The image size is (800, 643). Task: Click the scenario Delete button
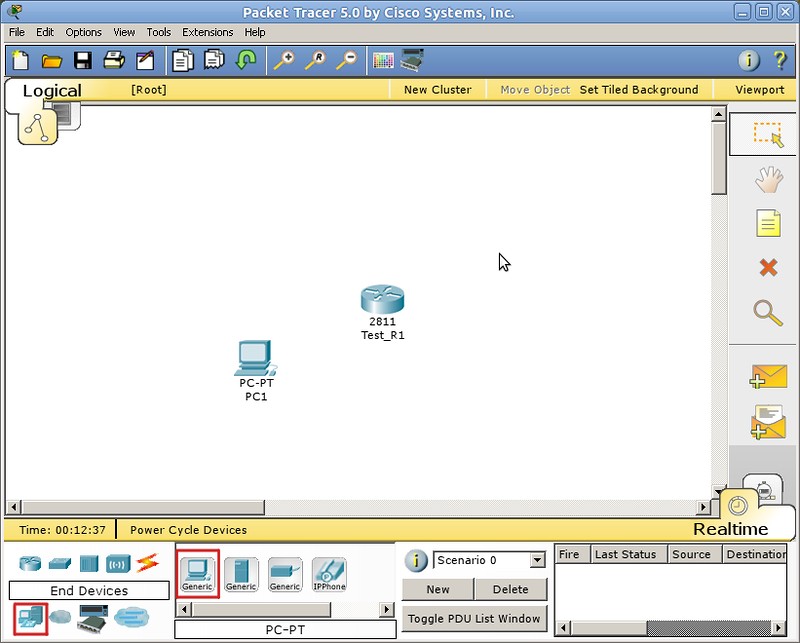[511, 589]
